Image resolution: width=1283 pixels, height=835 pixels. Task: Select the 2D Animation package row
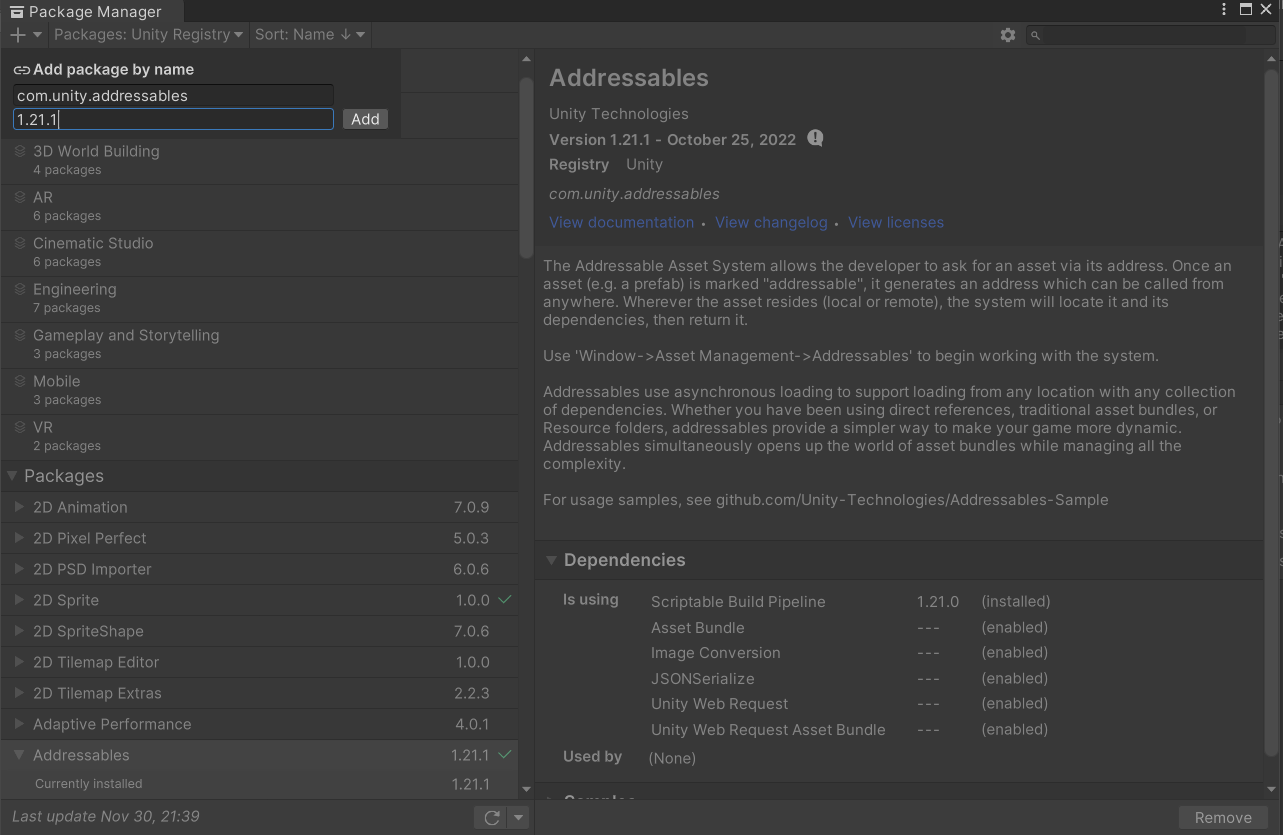(x=260, y=507)
